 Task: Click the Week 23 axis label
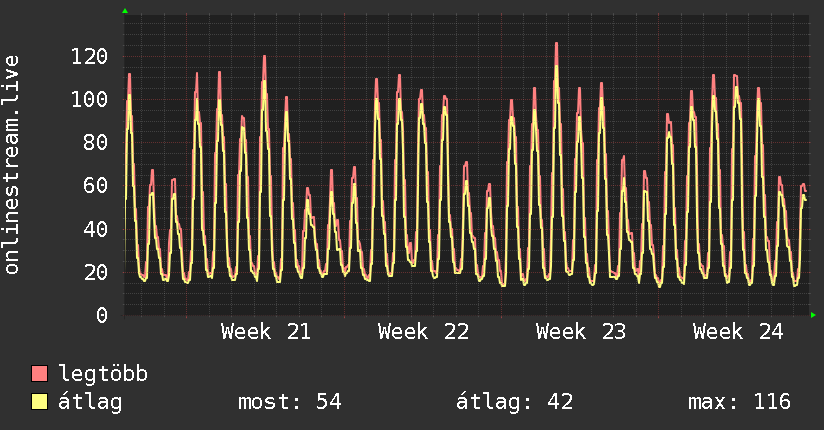click(x=581, y=332)
